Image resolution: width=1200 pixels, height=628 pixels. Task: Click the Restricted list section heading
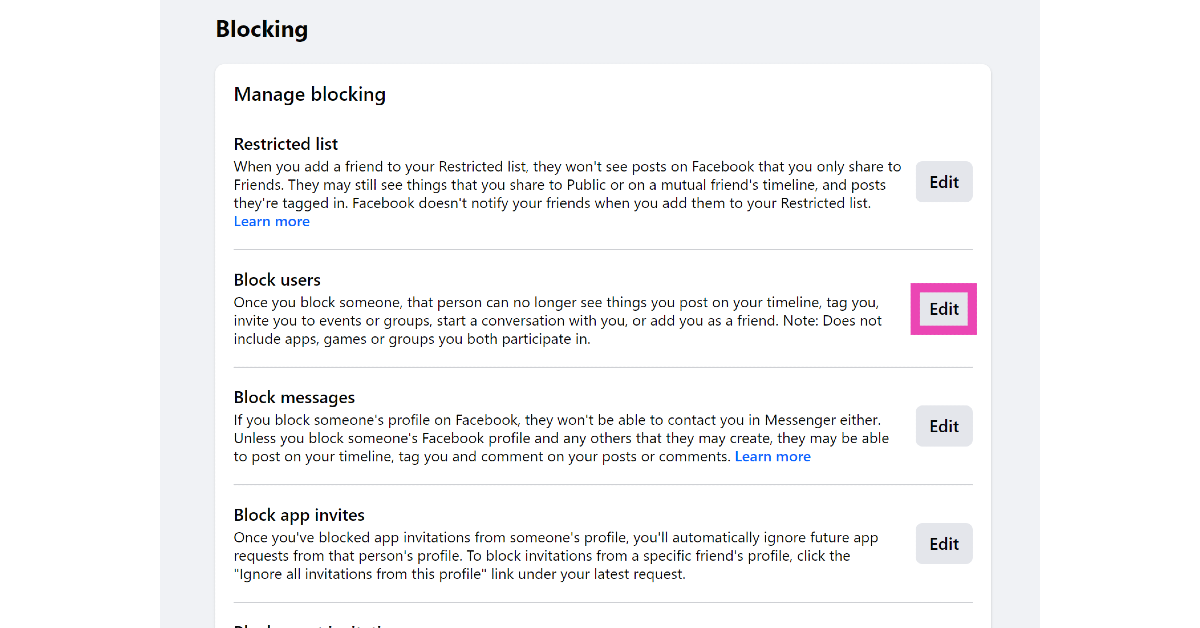(286, 144)
